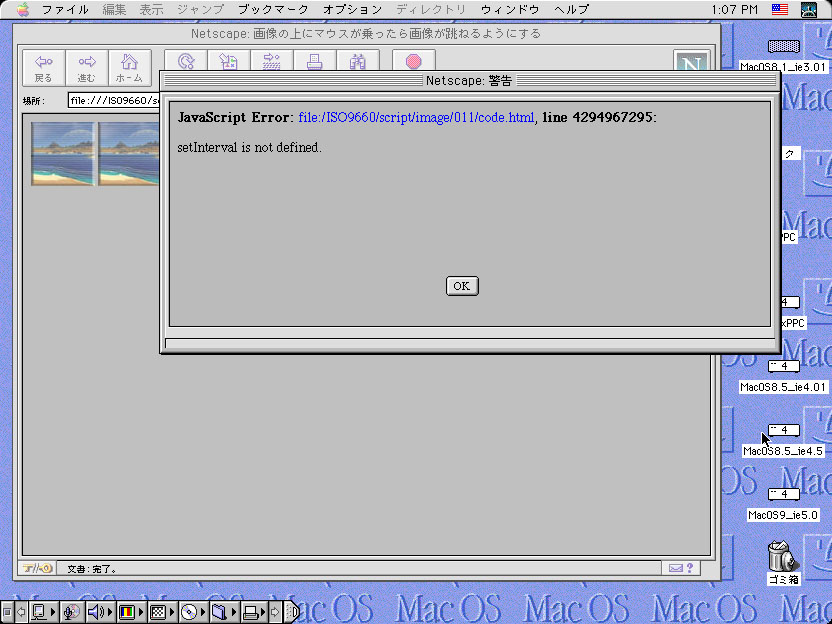Click the open location toolbar icon
This screenshot has width=832, height=624.
[x=272, y=61]
